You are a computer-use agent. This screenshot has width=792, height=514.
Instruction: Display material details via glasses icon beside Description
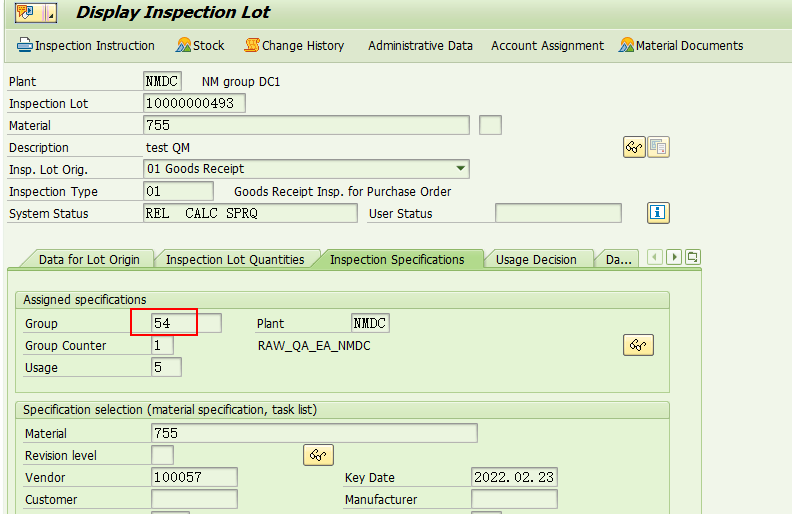click(x=634, y=147)
